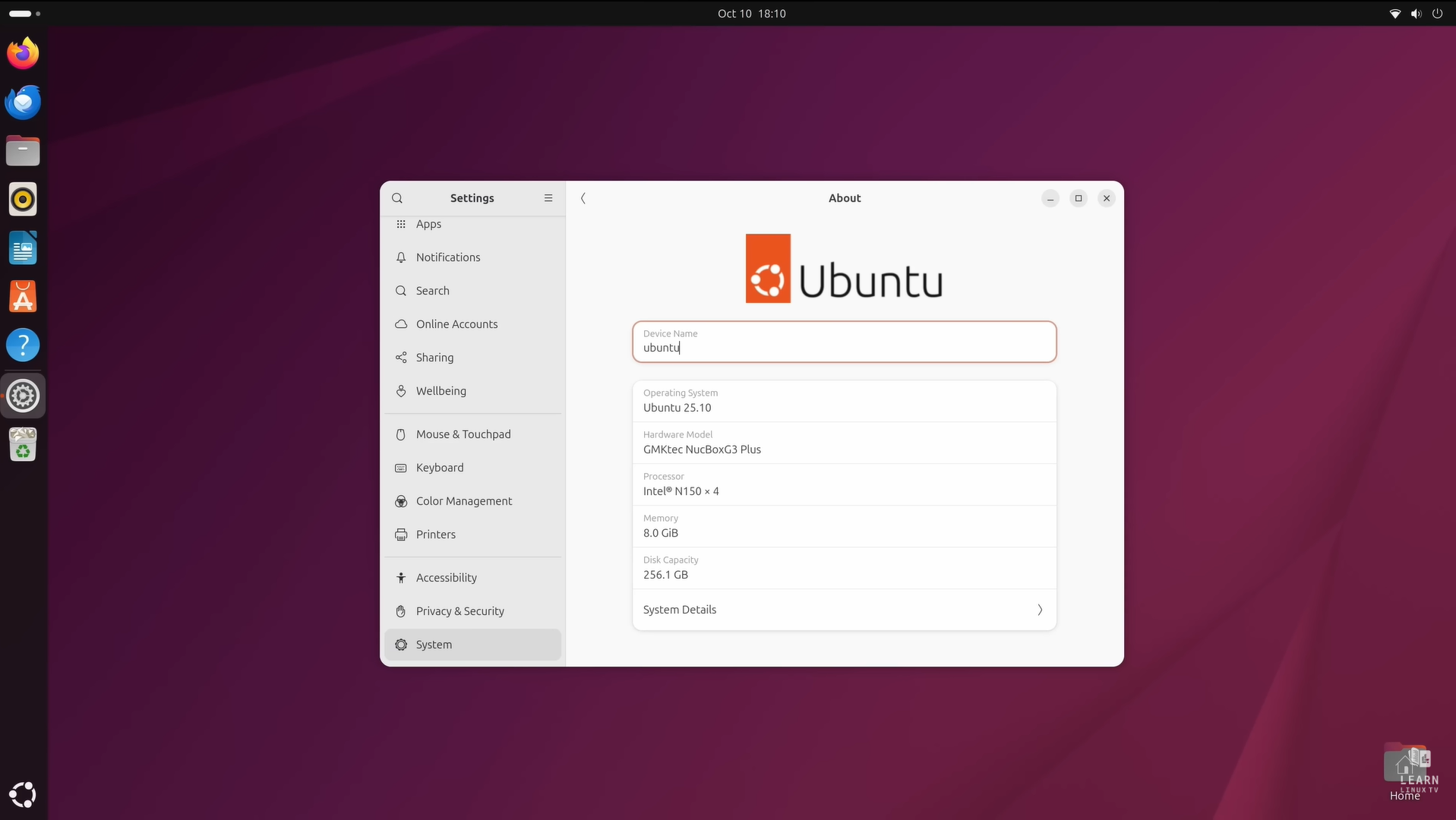Maximize the Settings window
Screen dimensions: 1456x820
tap(1079, 198)
